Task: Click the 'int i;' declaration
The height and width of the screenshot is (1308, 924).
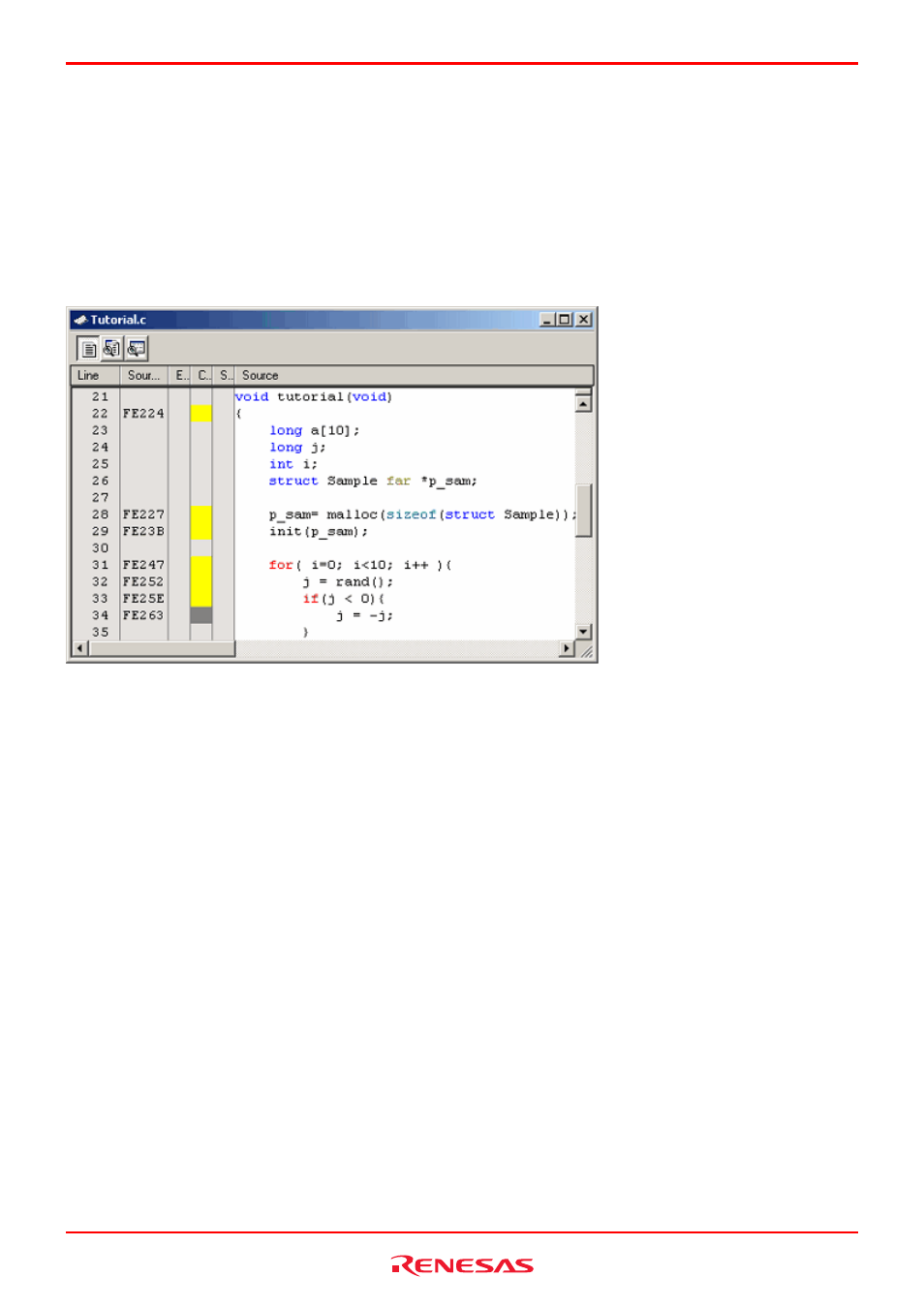Action: (x=293, y=465)
